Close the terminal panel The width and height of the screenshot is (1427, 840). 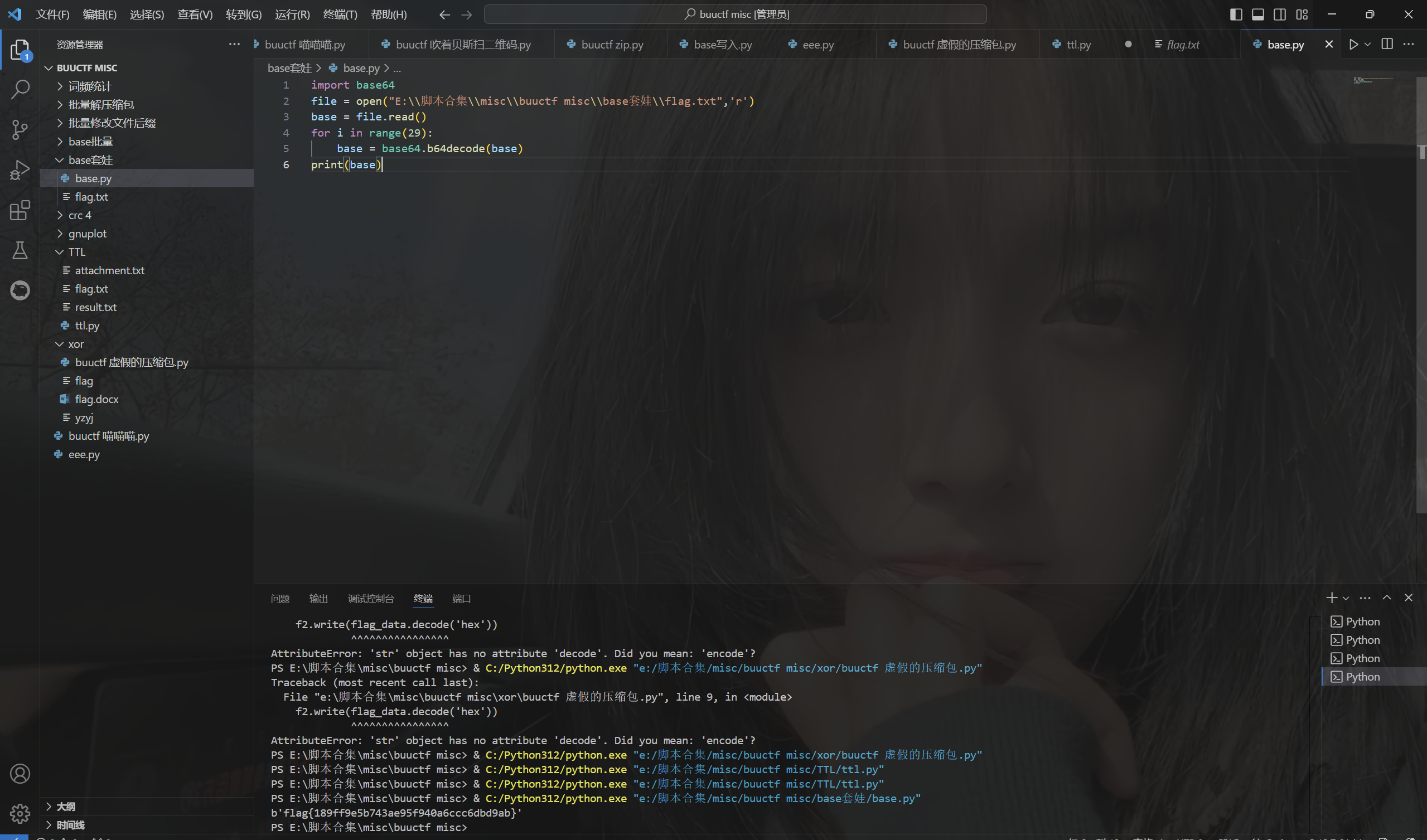1408,598
